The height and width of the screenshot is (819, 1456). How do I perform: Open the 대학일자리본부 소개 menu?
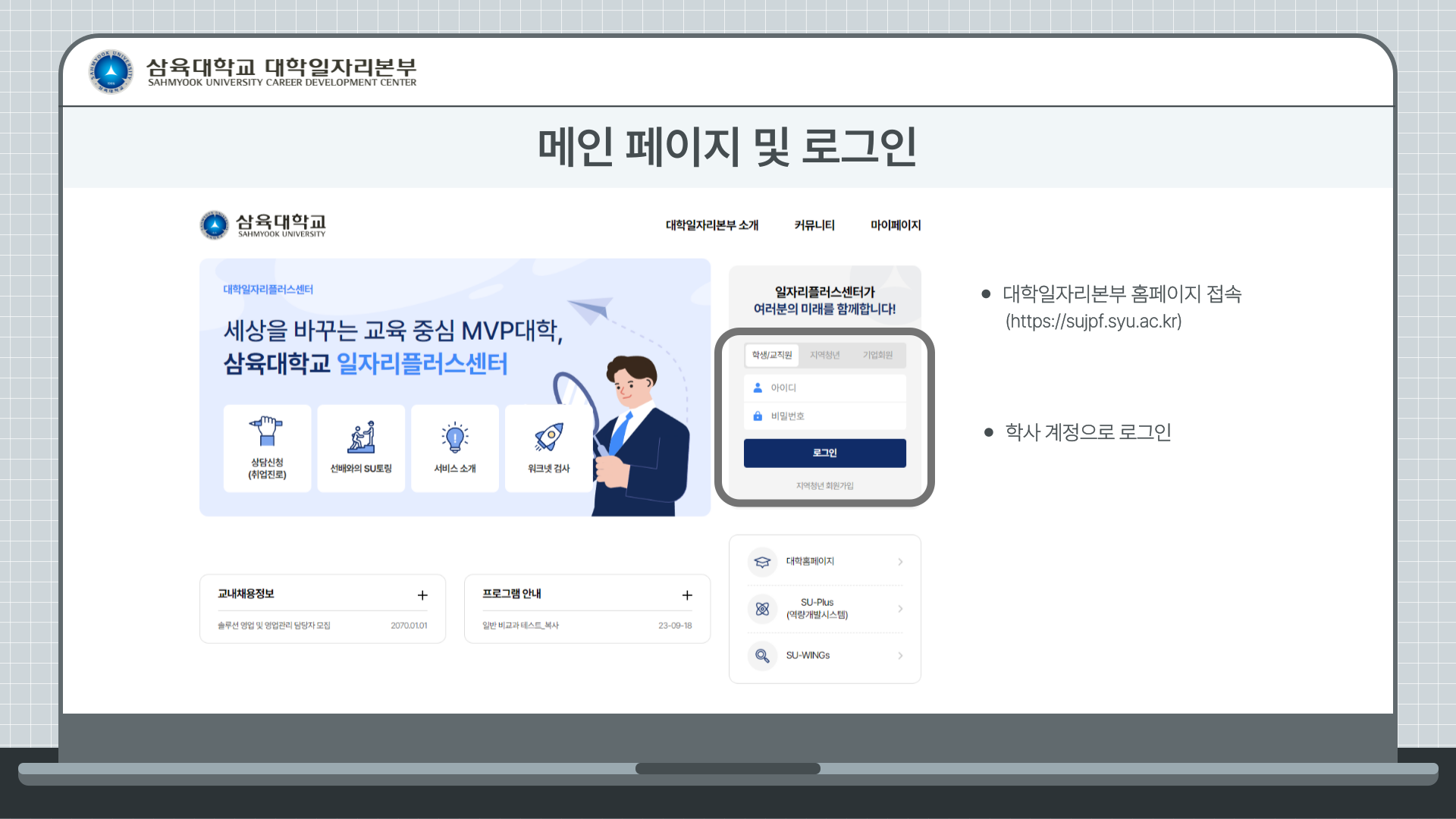click(711, 225)
